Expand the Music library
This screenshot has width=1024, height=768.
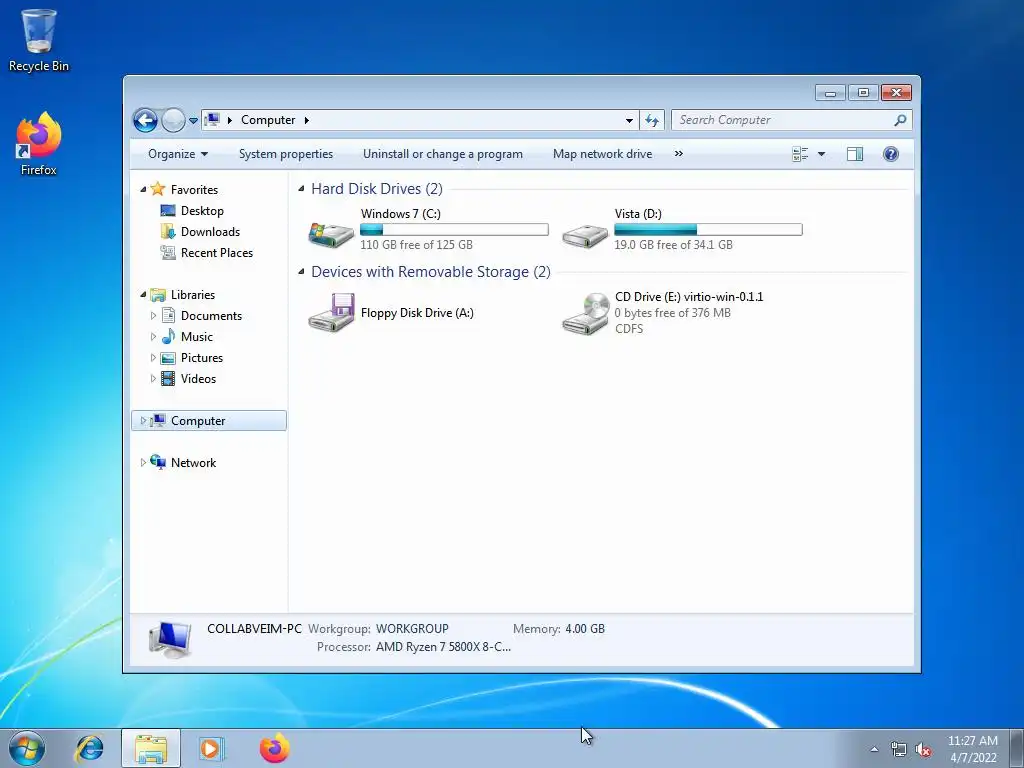click(153, 337)
